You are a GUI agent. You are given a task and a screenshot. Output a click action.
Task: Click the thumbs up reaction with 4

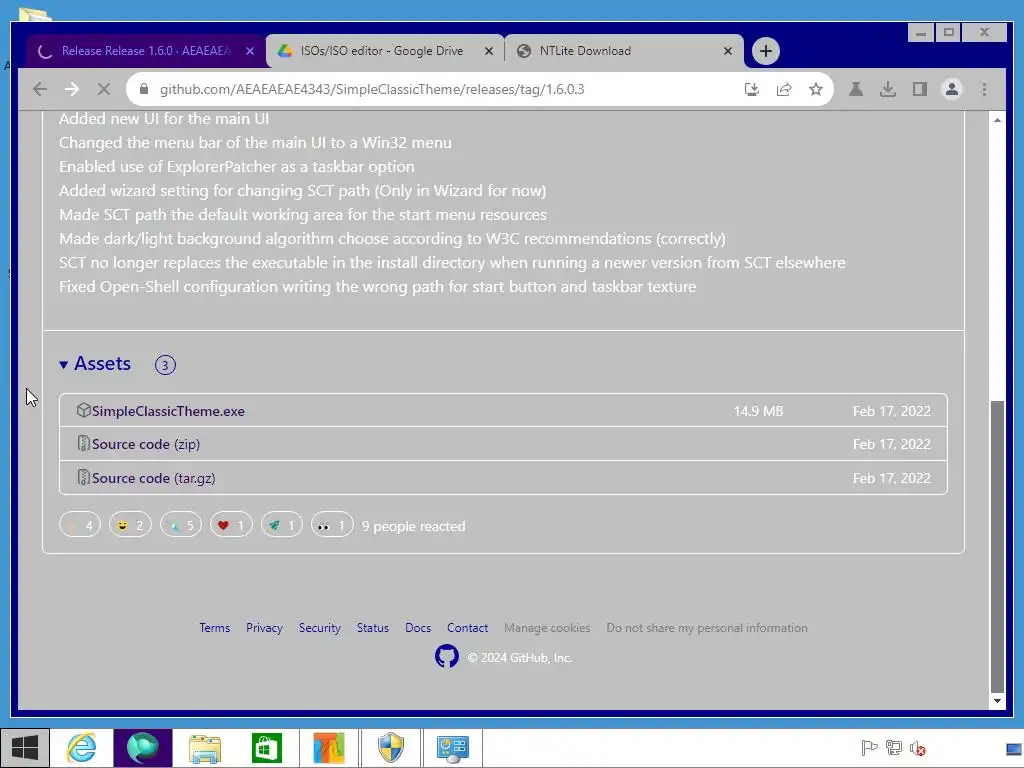coord(80,524)
